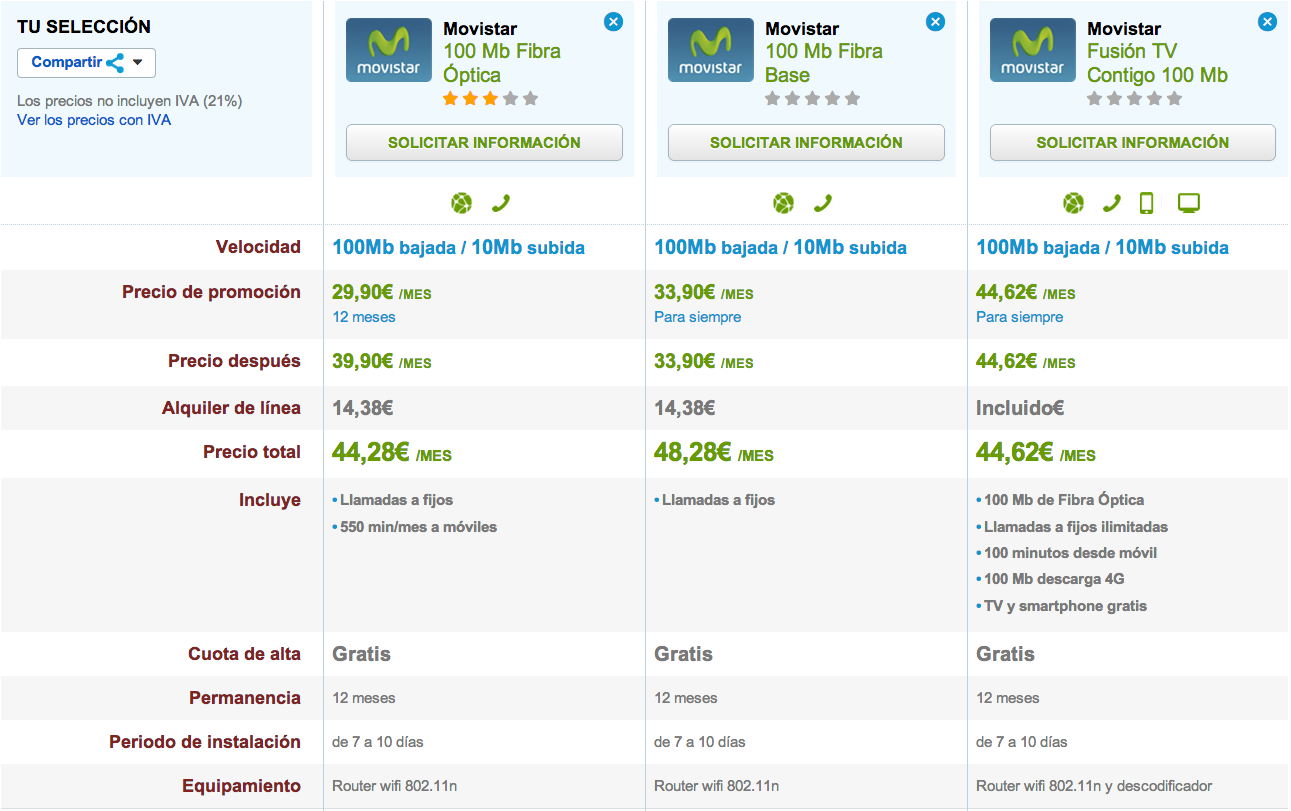
Task: Click the 'Precio después' row label
Action: (x=234, y=362)
